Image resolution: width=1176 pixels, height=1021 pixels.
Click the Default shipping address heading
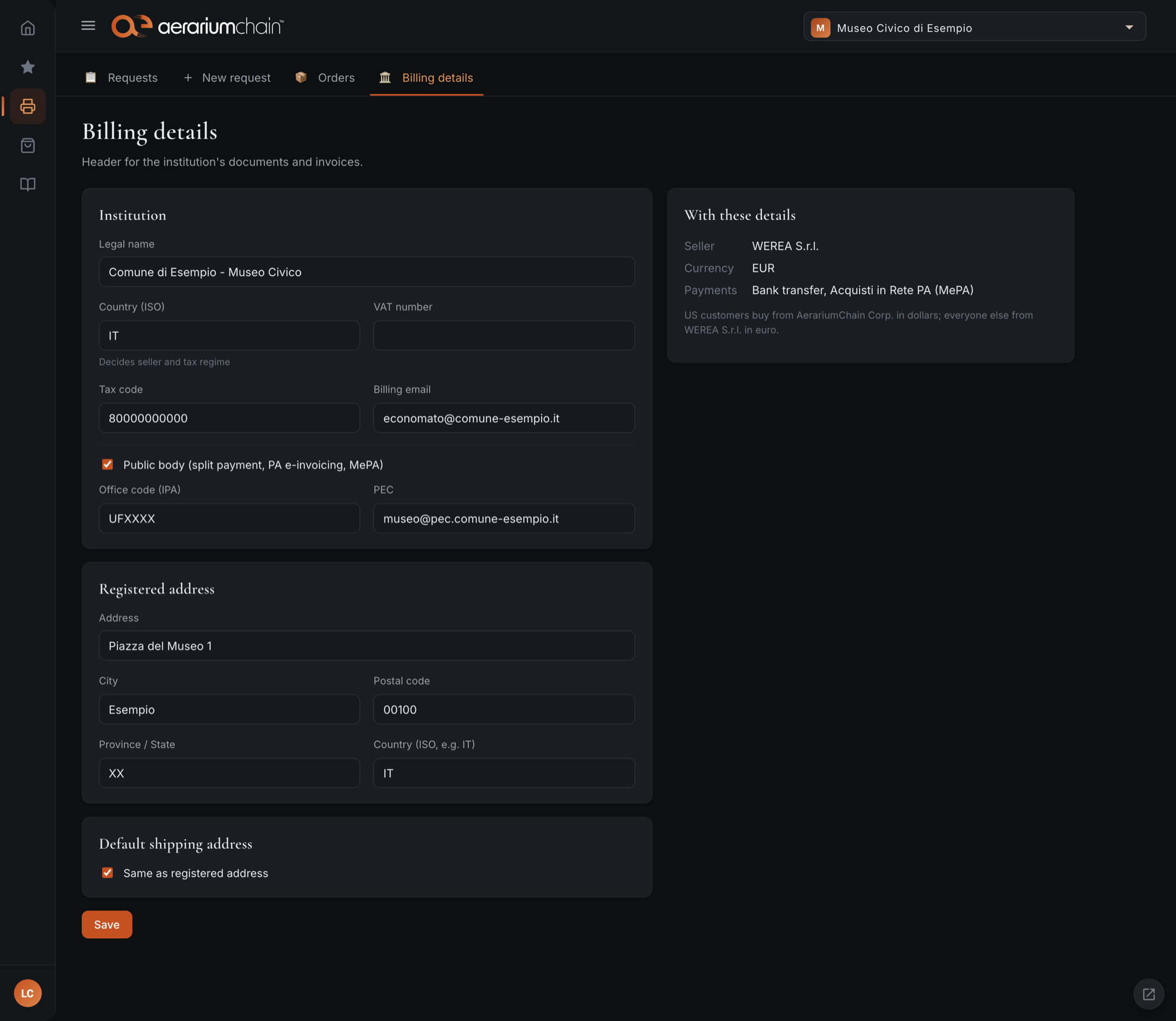pos(175,844)
